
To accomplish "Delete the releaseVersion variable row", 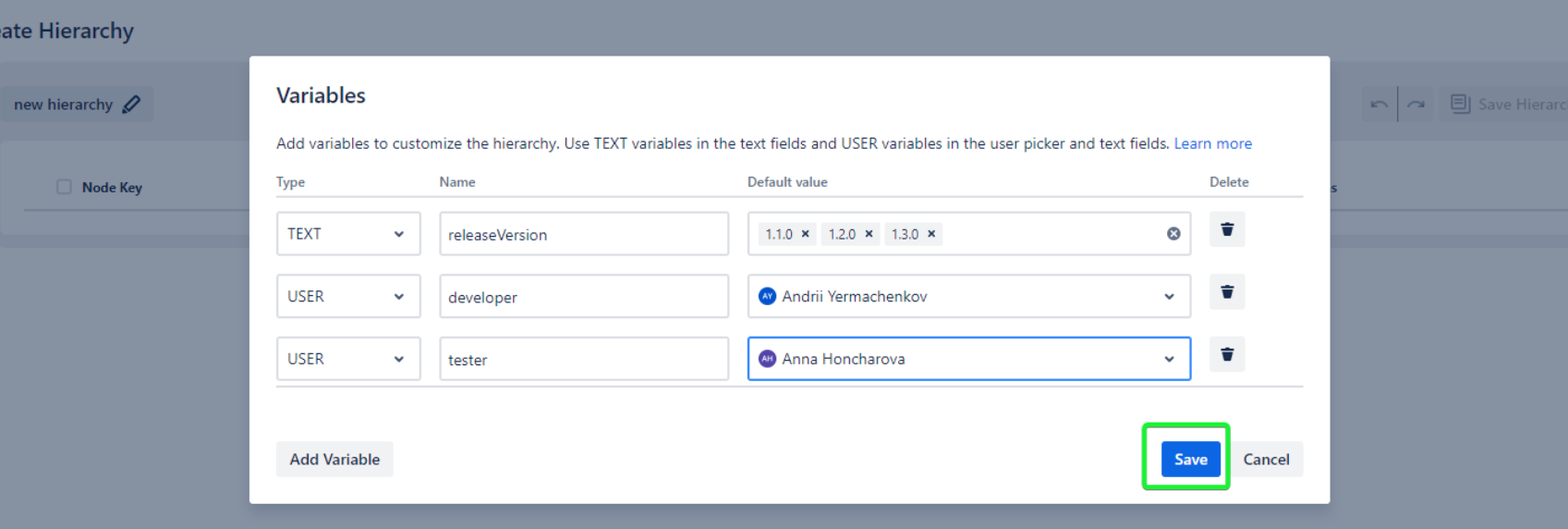I will (x=1227, y=229).
